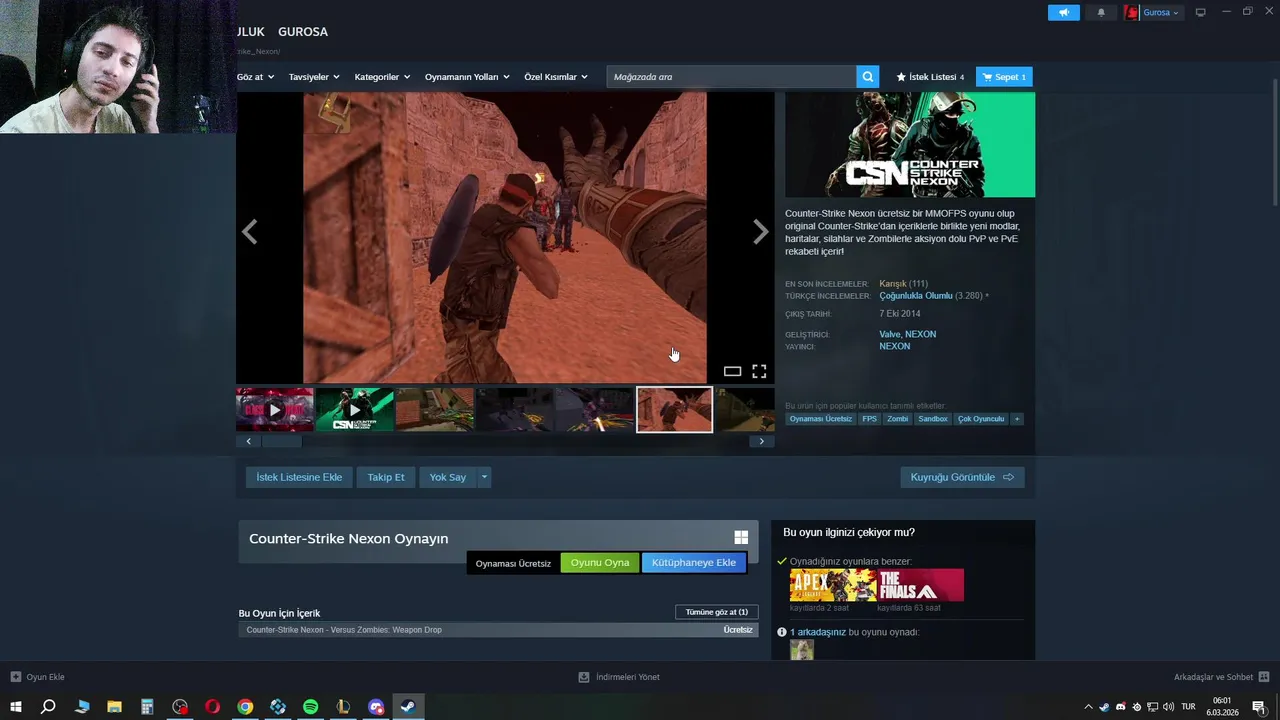Expand Oynamanın Yolları menu
Viewport: 1280px width, 720px height.
[467, 77]
